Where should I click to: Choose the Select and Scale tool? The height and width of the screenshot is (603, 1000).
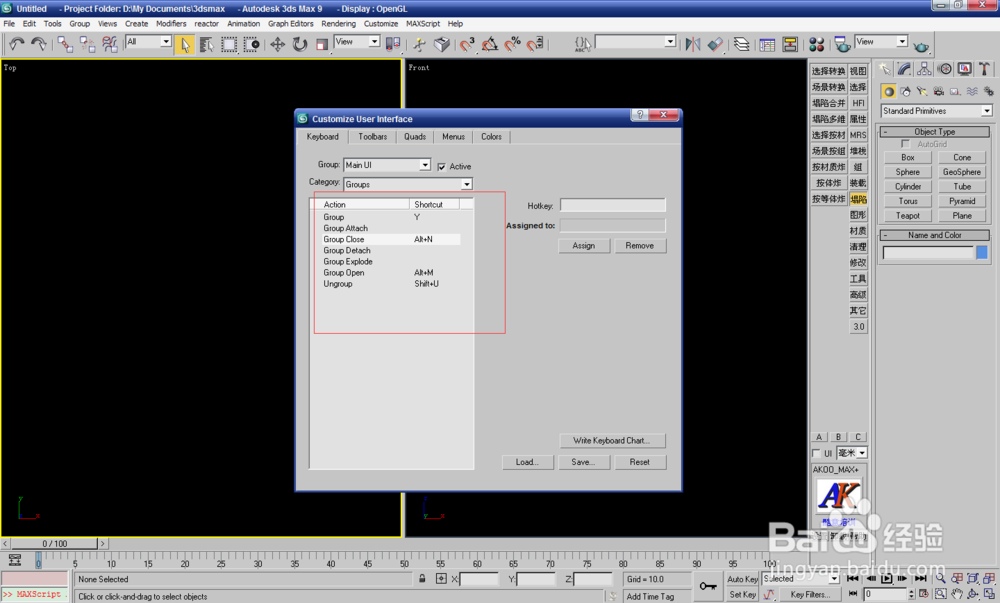pyautogui.click(x=322, y=44)
